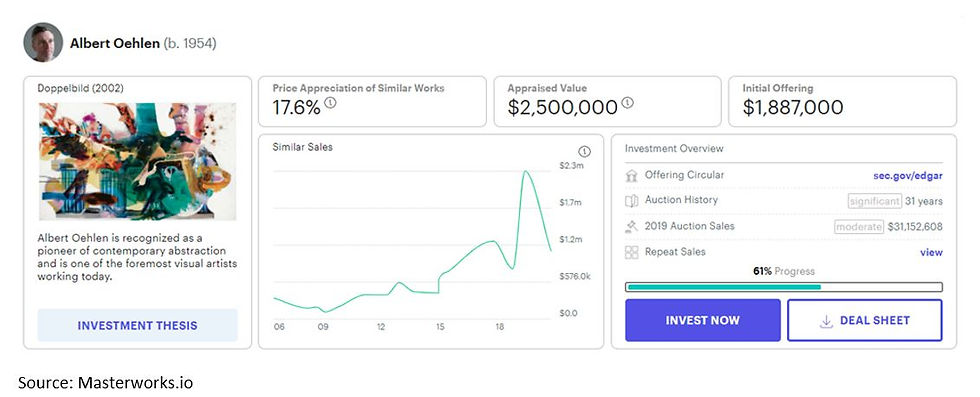Click the Repeat Sales grid icon

pos(631,252)
